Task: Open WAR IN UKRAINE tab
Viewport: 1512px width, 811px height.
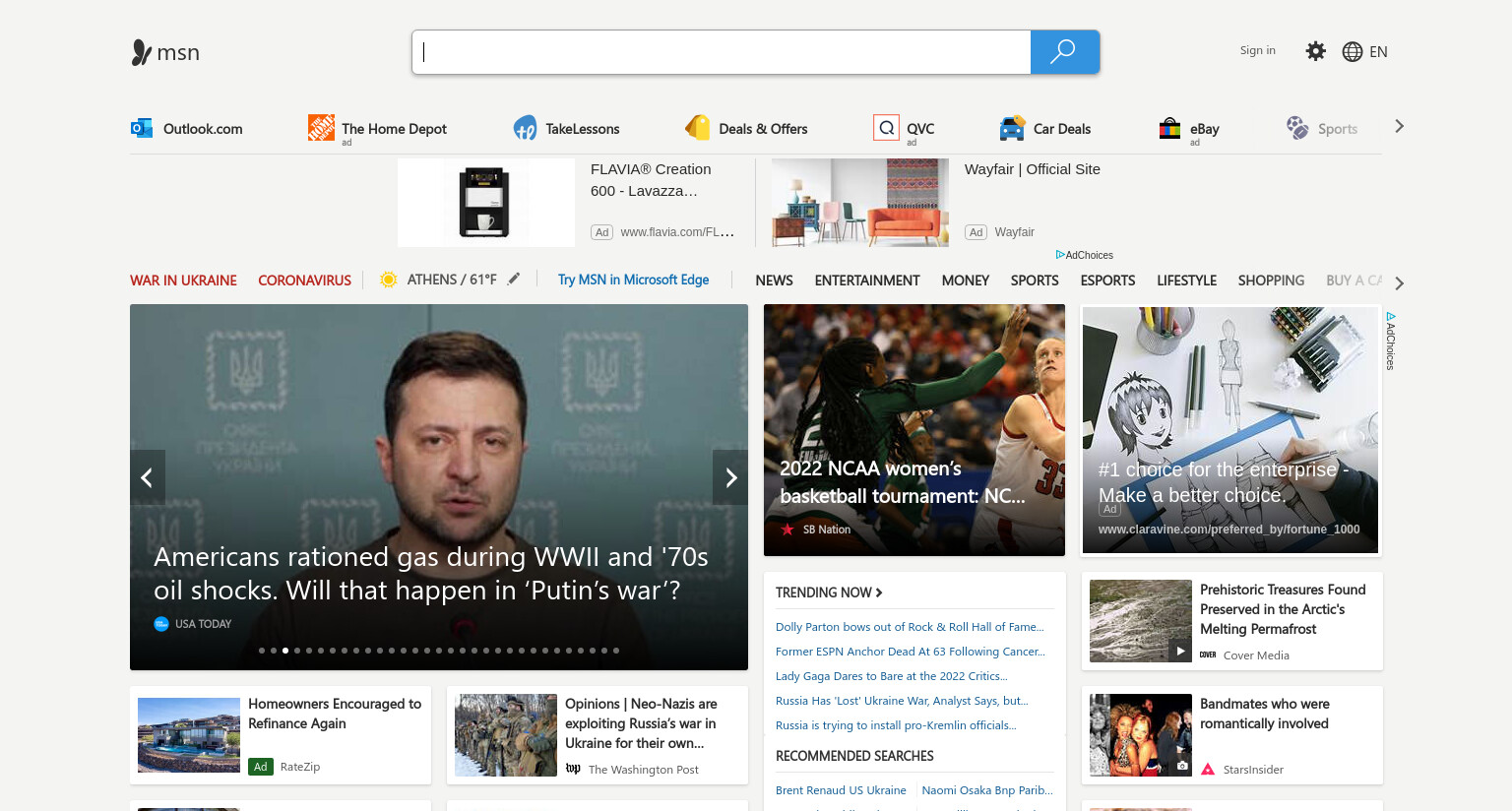Action: pos(183,281)
